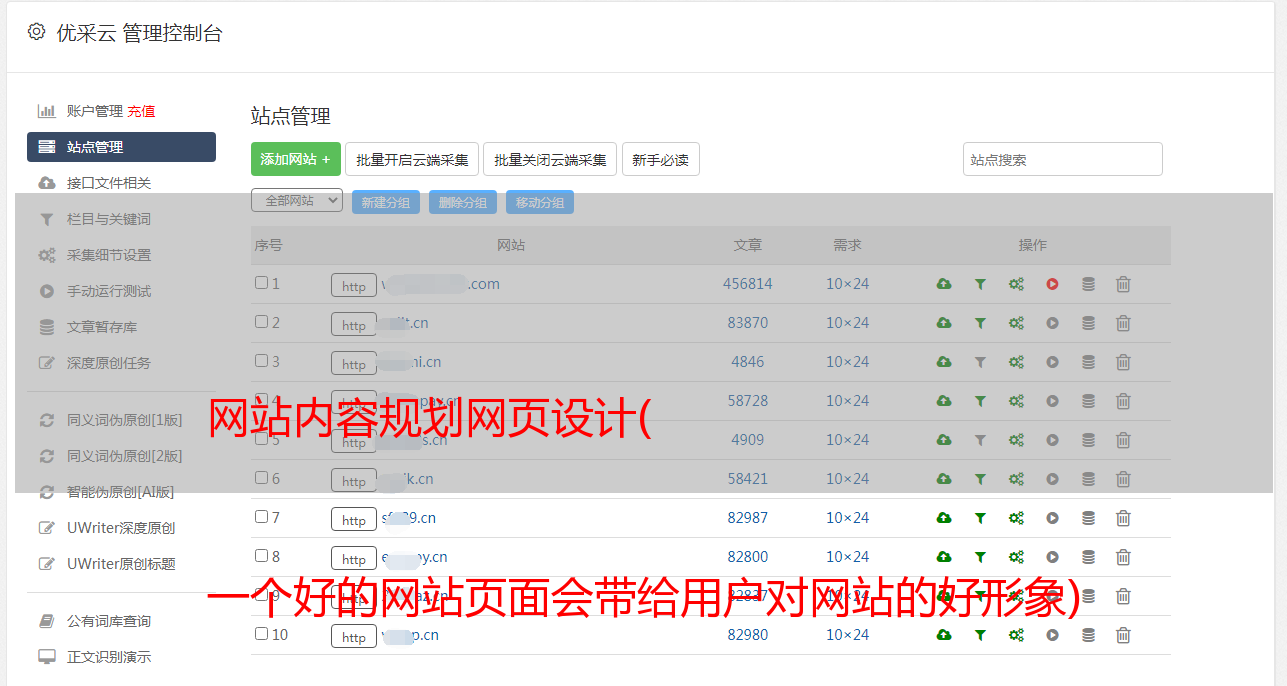Click the gears settings icon in row 2
The image size is (1287, 686).
[x=1016, y=323]
